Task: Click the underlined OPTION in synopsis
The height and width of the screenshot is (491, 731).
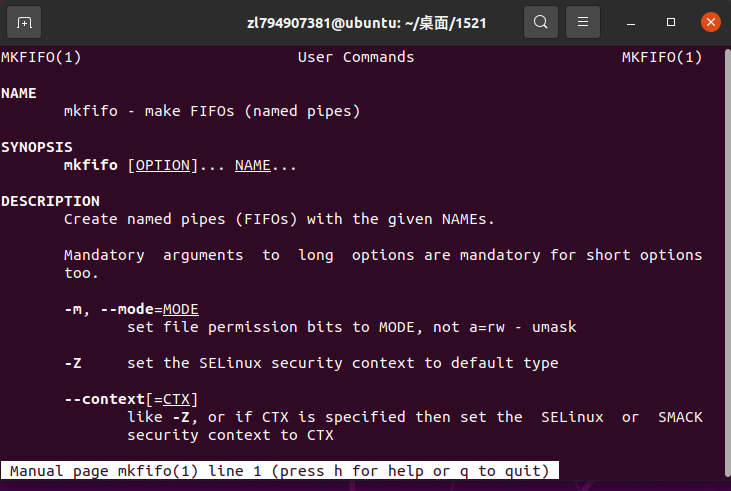Action: pyautogui.click(x=163, y=166)
